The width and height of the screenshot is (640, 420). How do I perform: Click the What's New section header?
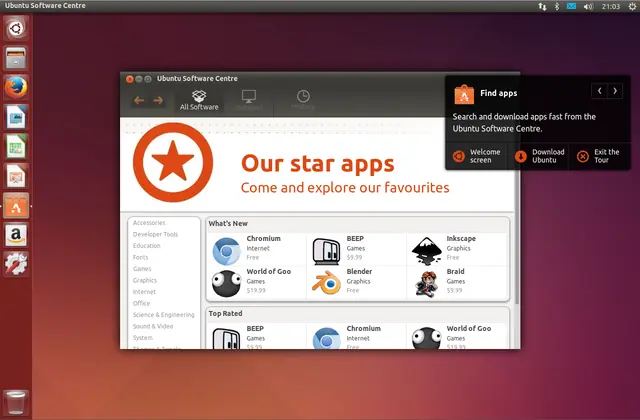[228, 223]
